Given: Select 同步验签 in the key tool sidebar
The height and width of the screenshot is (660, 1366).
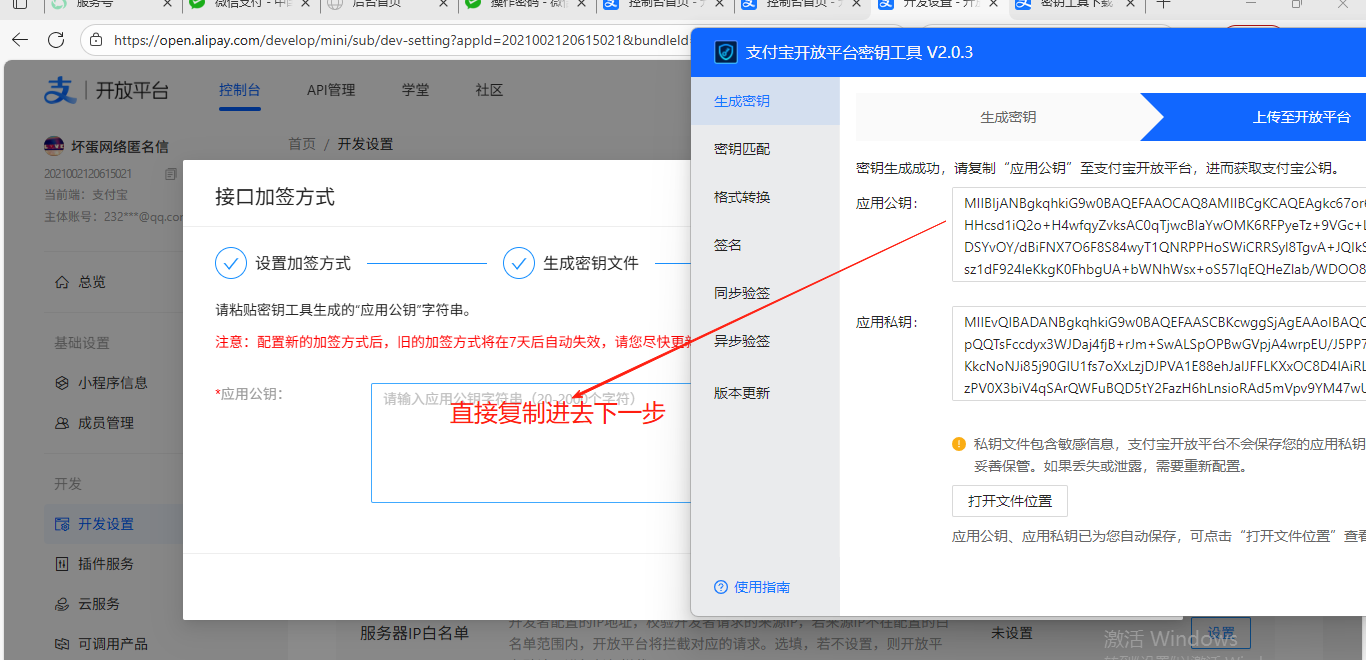Looking at the screenshot, I should (766, 293).
